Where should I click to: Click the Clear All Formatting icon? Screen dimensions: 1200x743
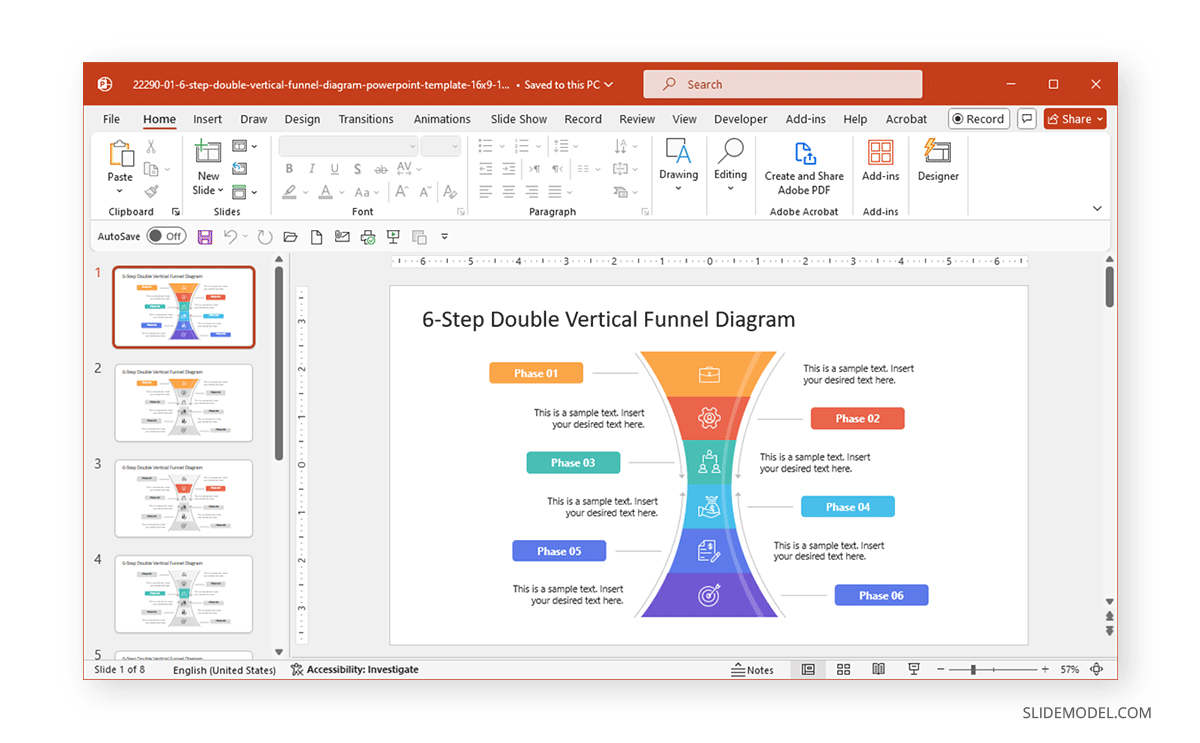click(451, 192)
